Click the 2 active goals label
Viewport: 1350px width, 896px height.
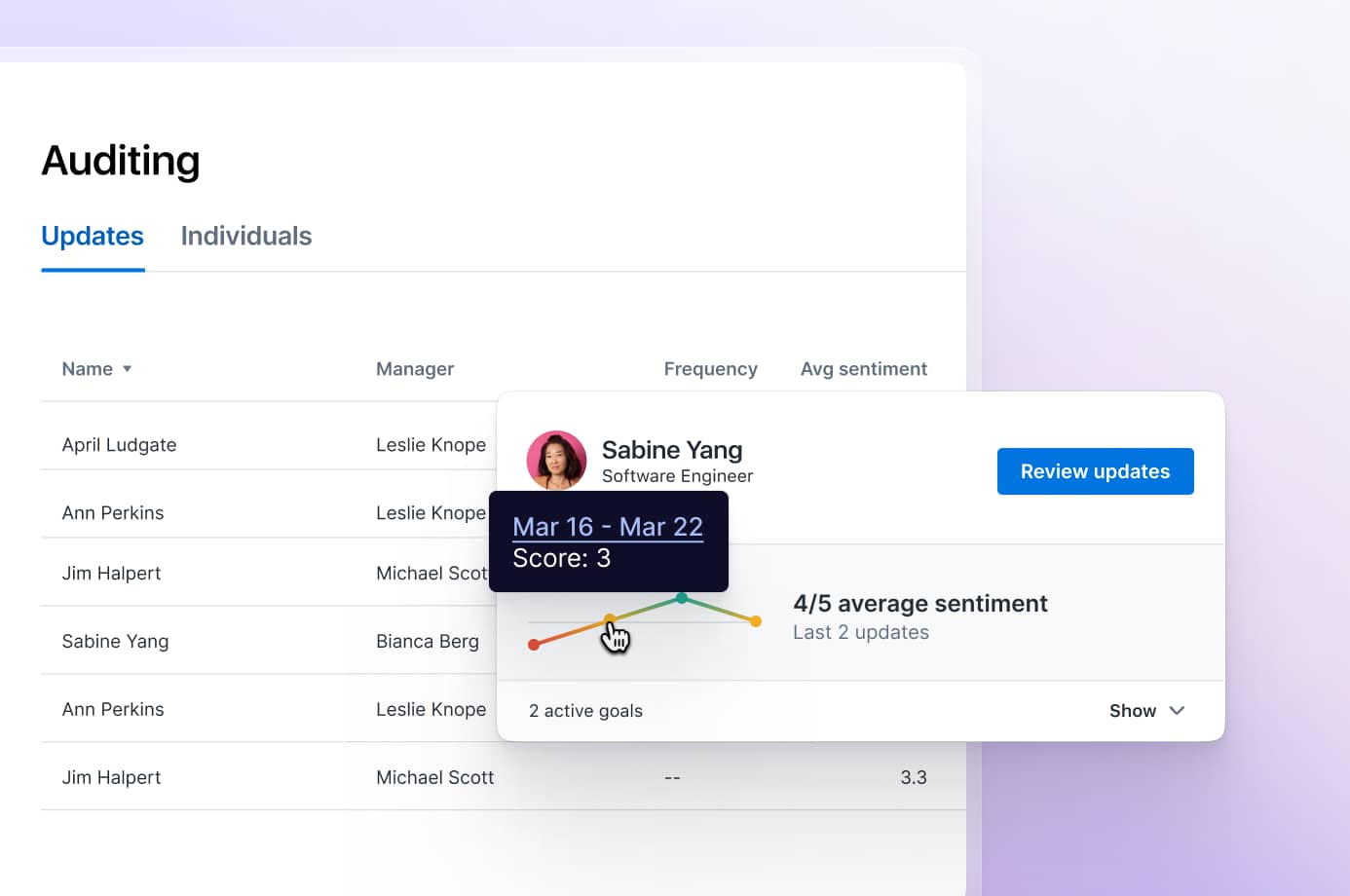coord(585,710)
